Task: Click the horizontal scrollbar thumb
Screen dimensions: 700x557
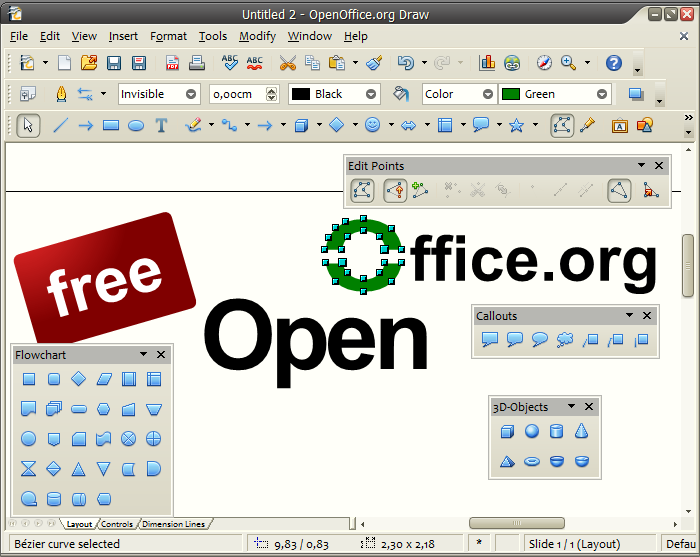Action: point(517,523)
